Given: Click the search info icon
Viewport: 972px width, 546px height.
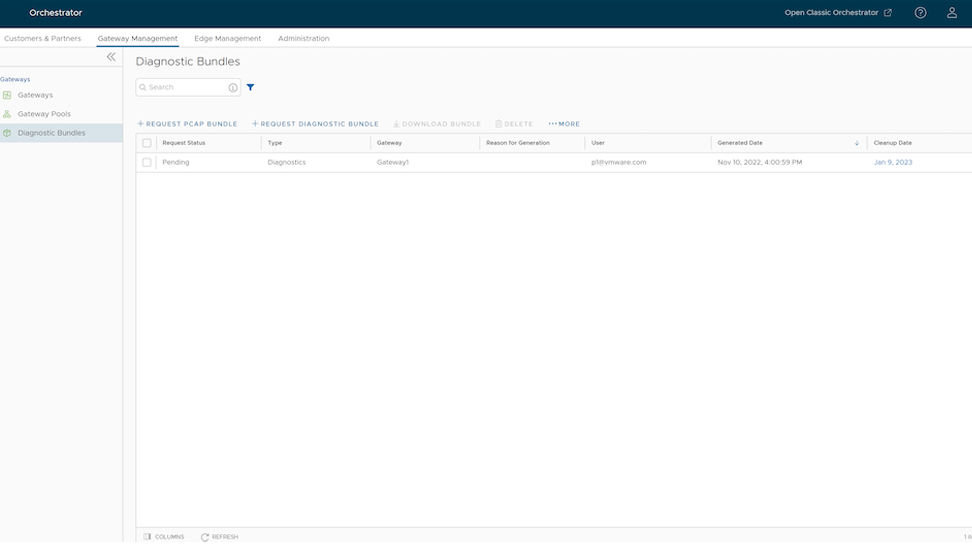Looking at the screenshot, I should click(233, 88).
